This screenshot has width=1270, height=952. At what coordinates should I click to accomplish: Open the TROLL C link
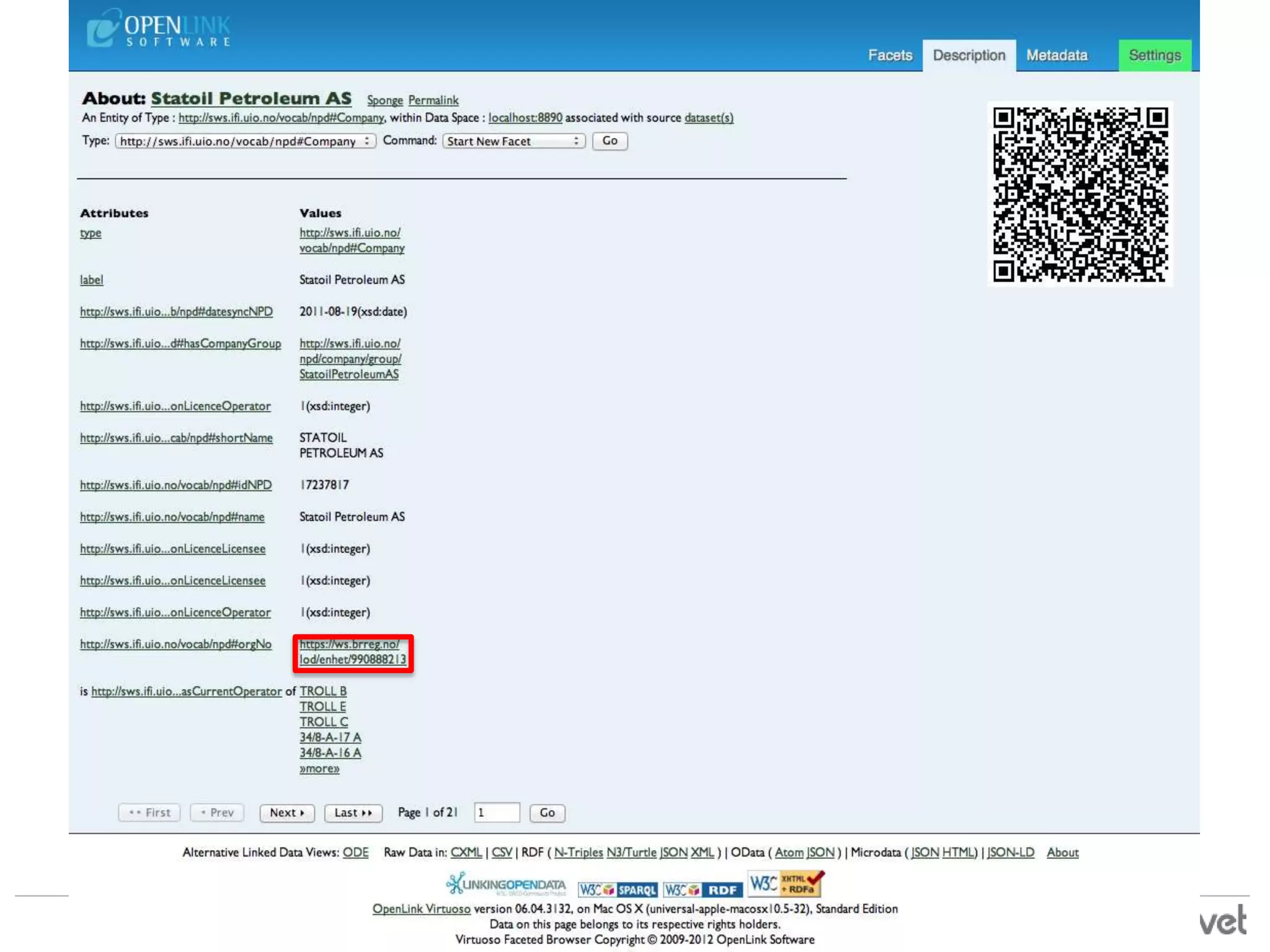coord(324,722)
